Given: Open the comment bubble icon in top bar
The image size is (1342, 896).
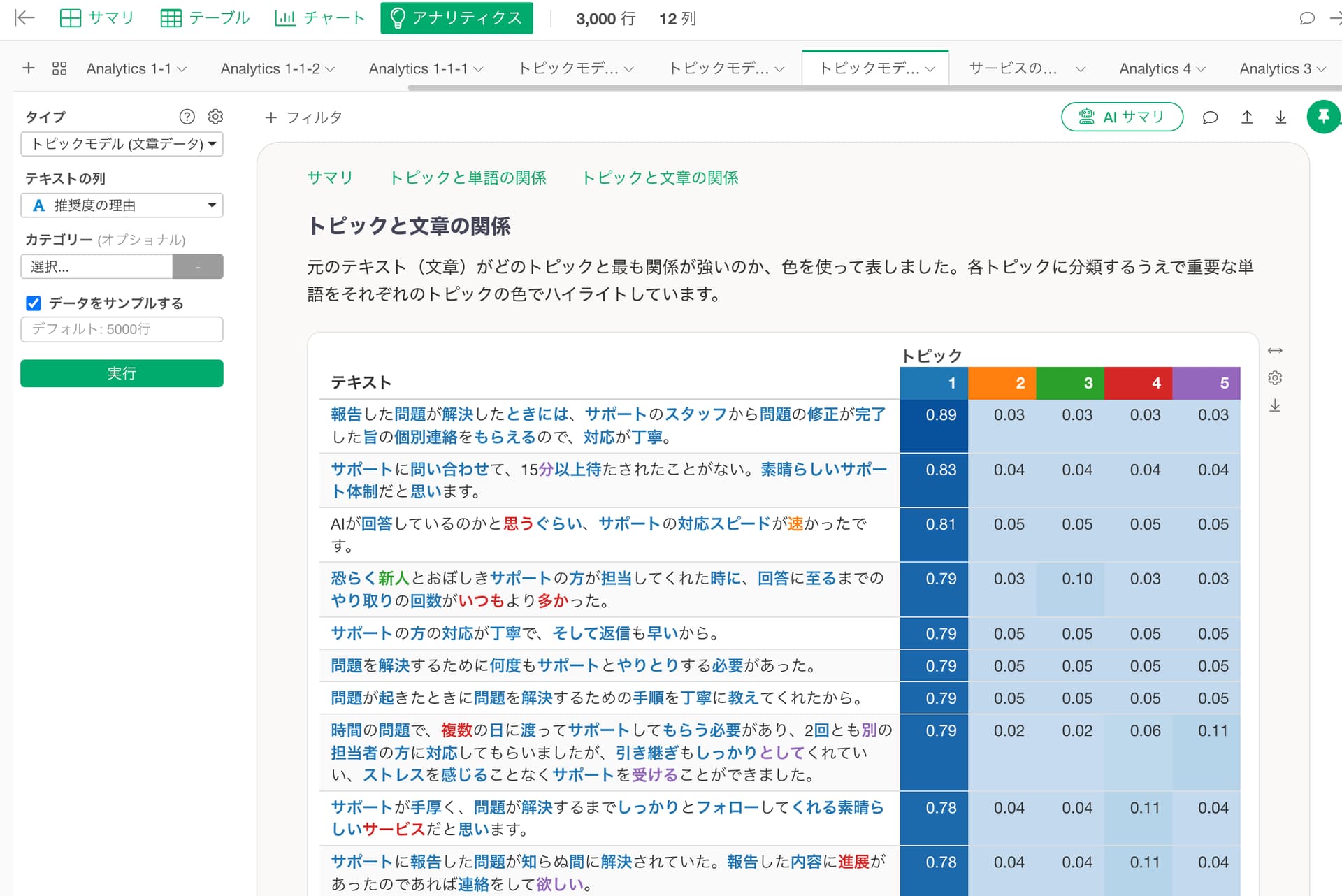Looking at the screenshot, I should tap(1307, 18).
